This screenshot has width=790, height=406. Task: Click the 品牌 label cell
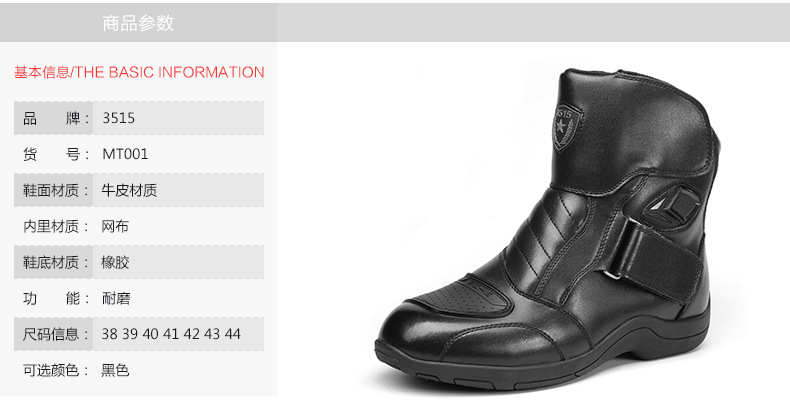coord(53,118)
